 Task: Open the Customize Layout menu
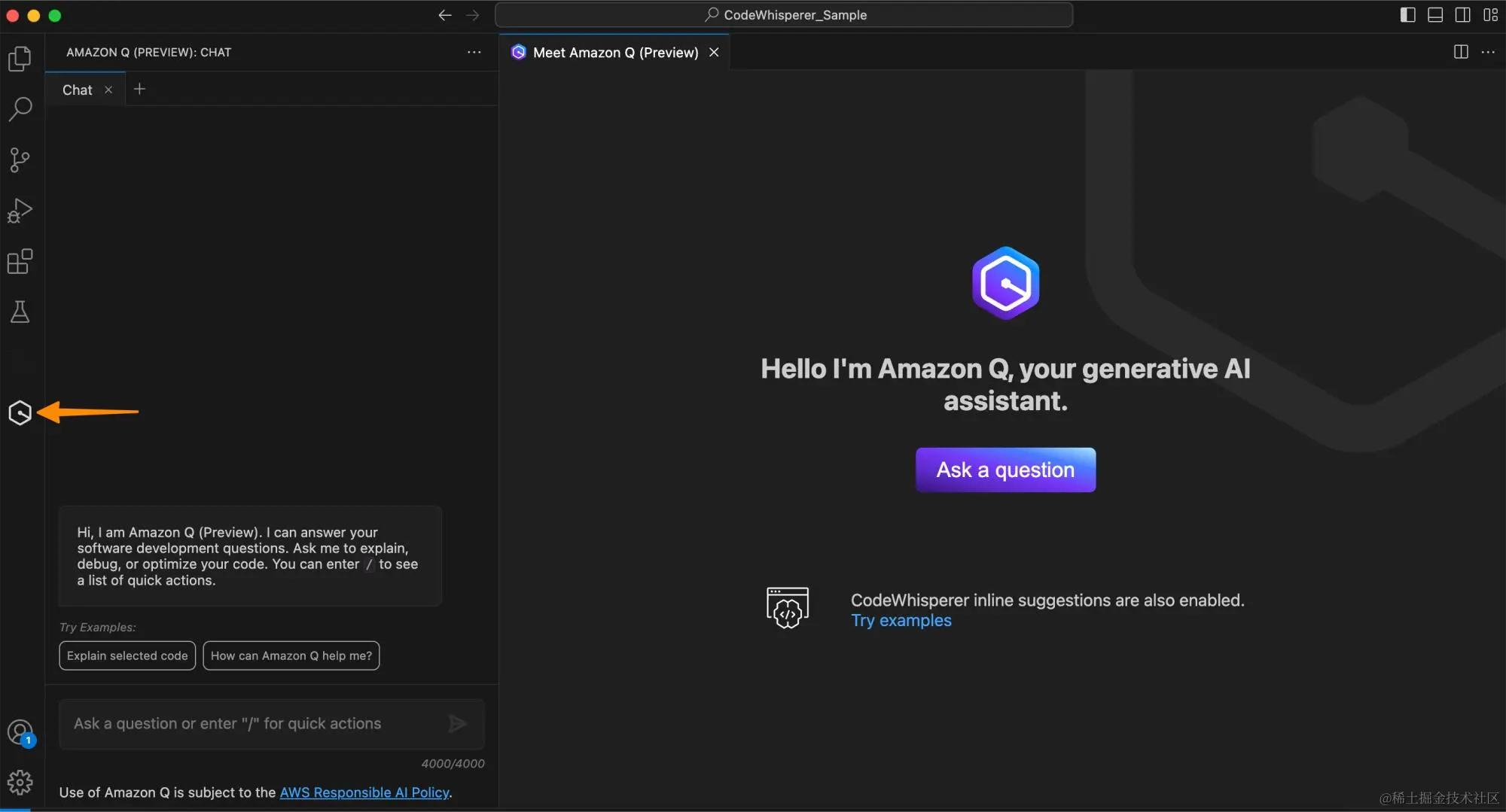(1492, 14)
